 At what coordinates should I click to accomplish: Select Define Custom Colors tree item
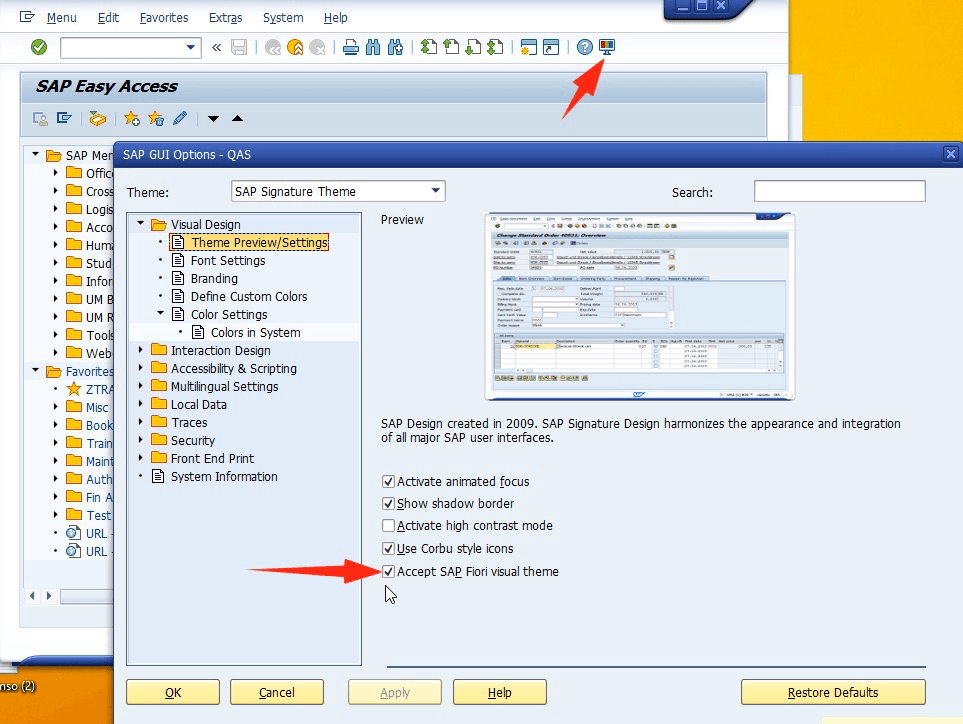tap(249, 296)
